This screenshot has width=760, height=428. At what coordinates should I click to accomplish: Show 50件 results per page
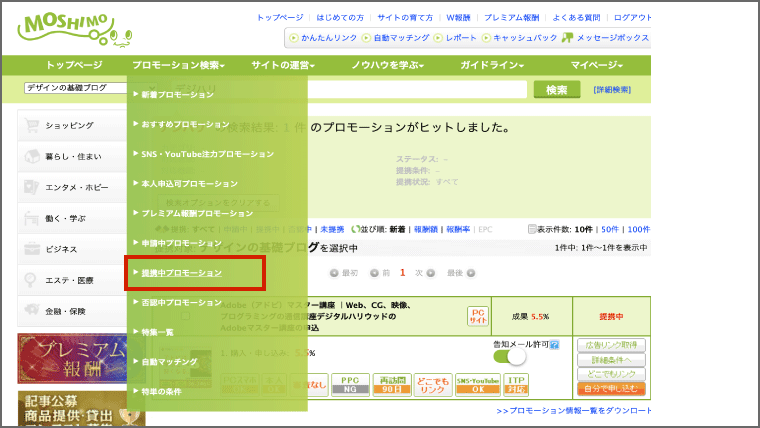pyautogui.click(x=610, y=229)
